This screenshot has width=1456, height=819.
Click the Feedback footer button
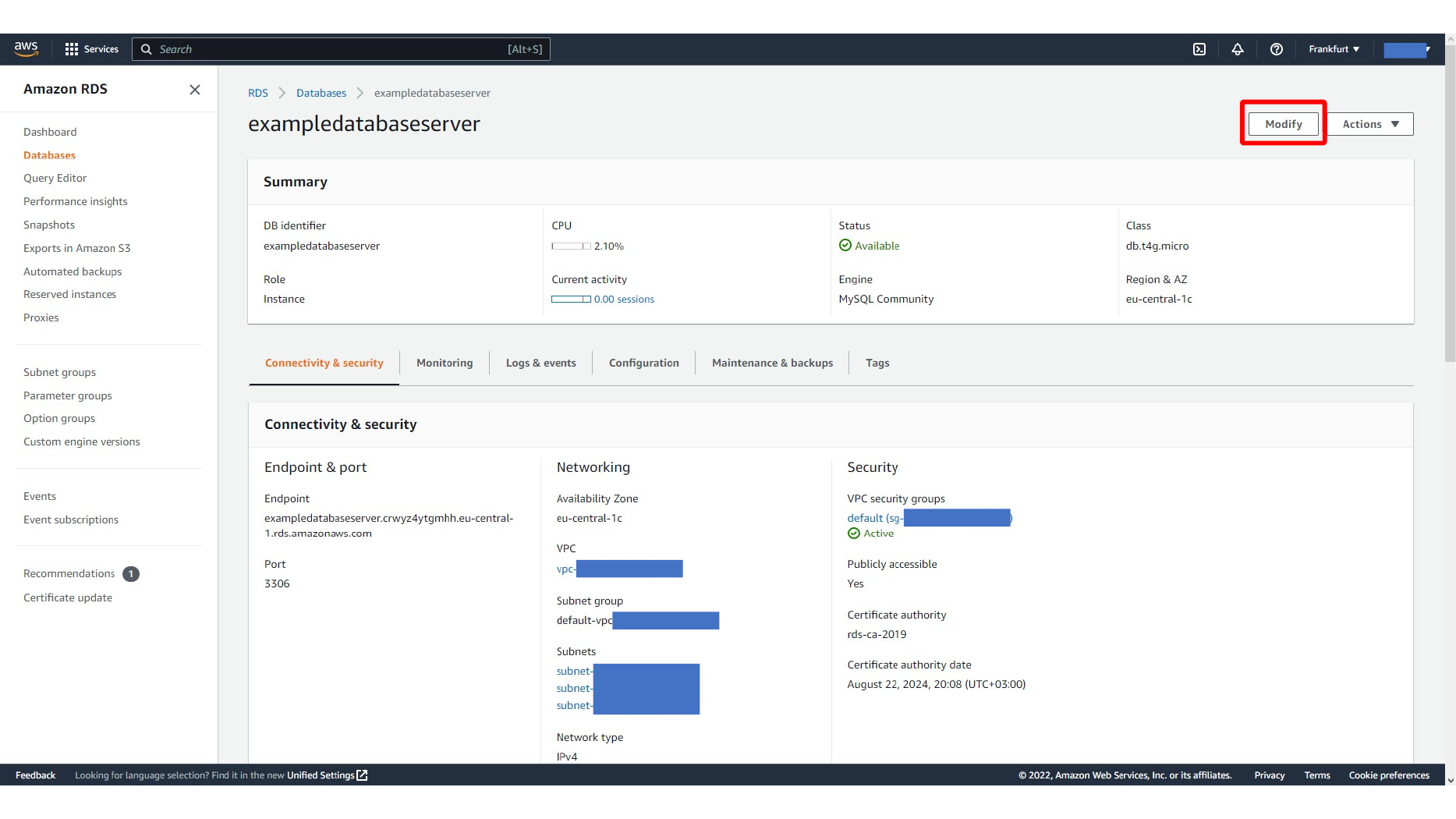35,775
